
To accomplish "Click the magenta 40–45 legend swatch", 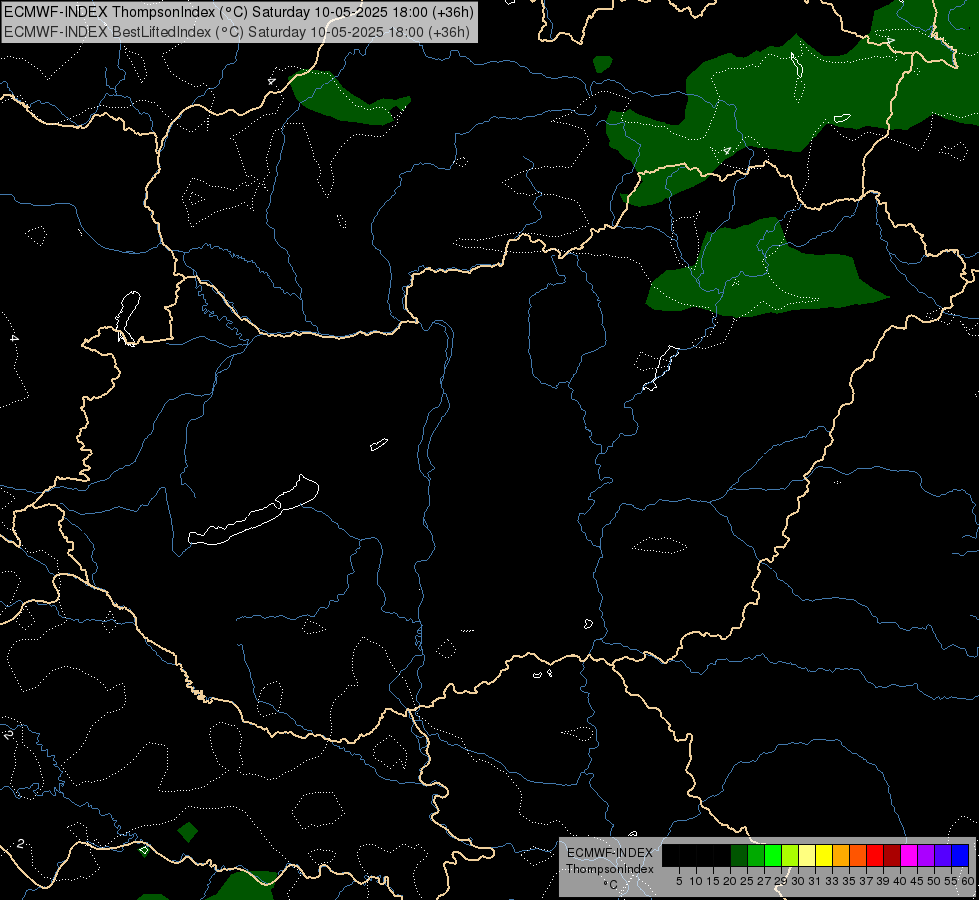I will point(909,855).
